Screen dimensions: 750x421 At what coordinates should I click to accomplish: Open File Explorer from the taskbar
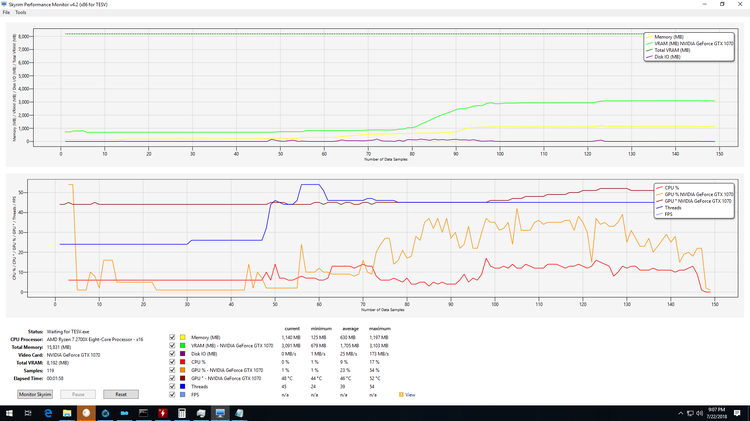pos(67,413)
